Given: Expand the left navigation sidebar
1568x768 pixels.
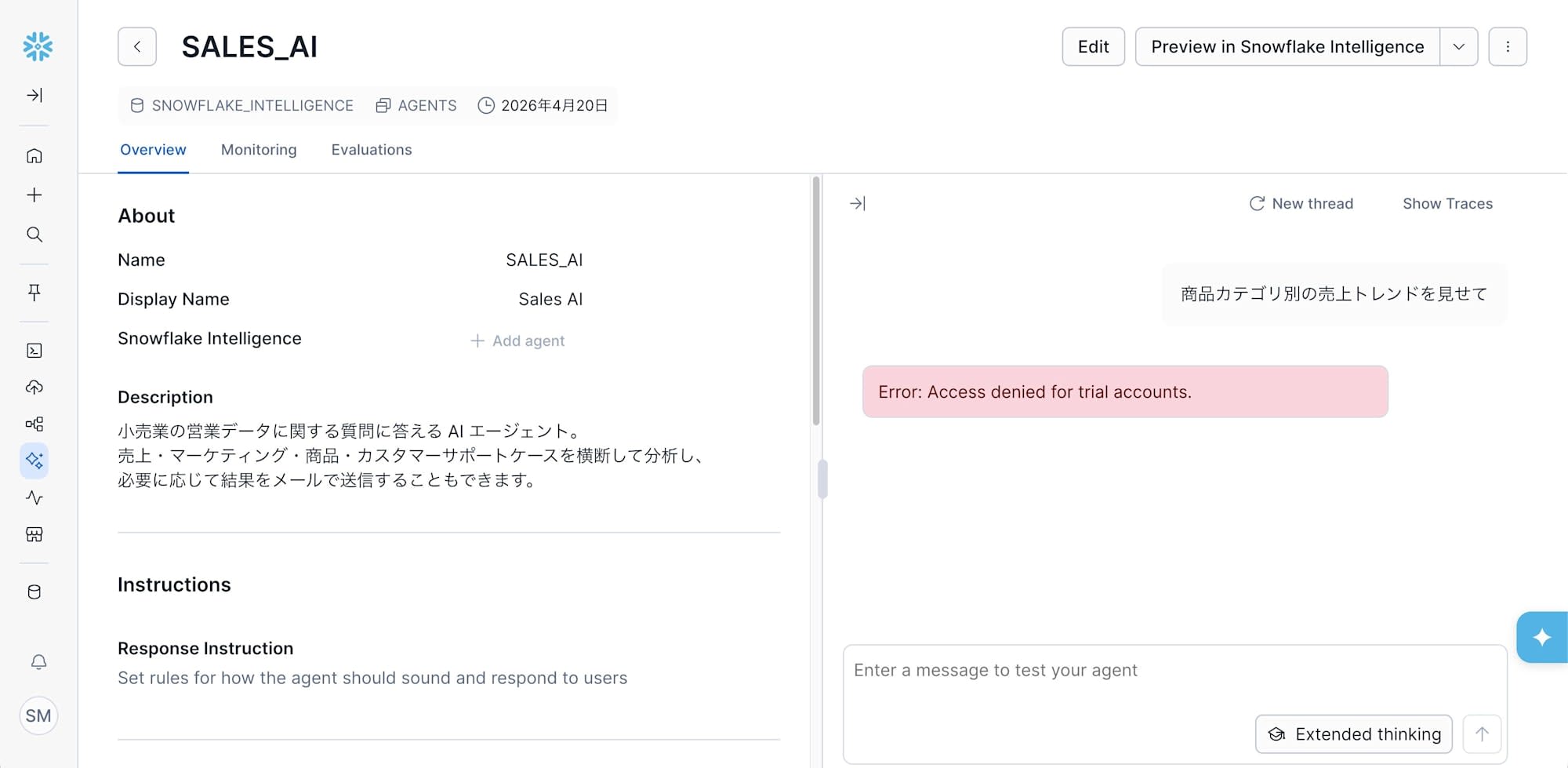Looking at the screenshot, I should coord(34,95).
